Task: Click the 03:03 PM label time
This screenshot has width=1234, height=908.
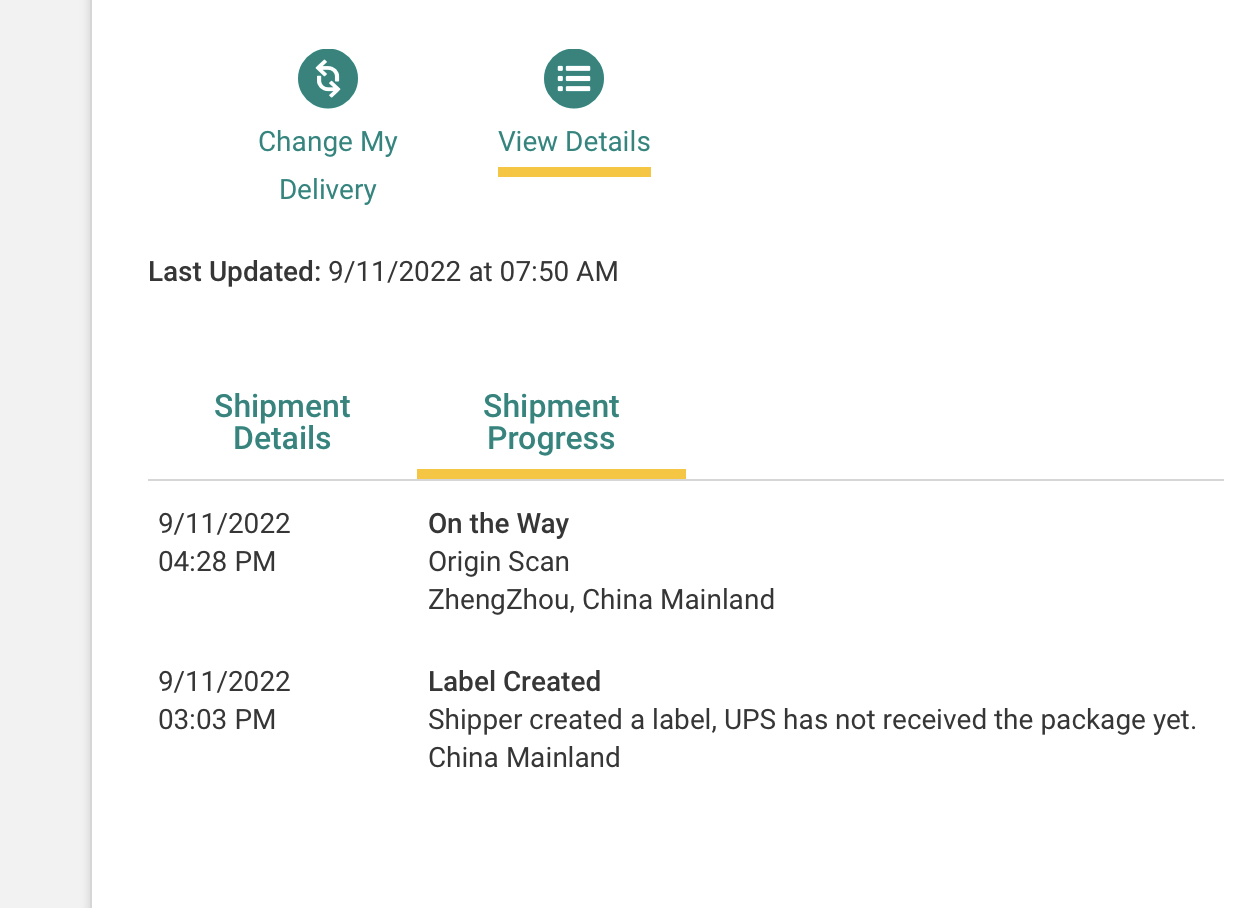Action: click(x=217, y=720)
